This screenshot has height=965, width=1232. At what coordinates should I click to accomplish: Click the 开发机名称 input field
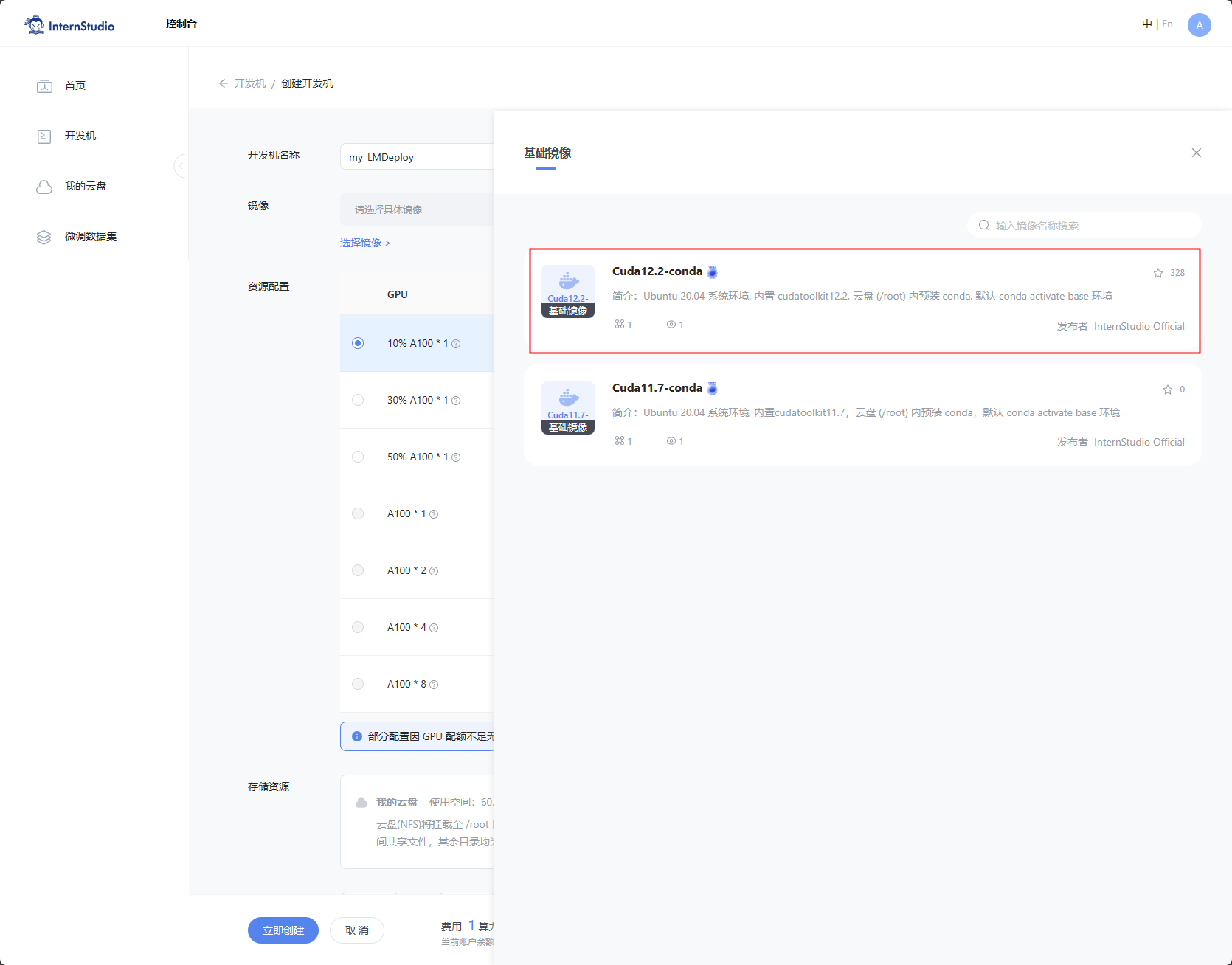coord(418,156)
